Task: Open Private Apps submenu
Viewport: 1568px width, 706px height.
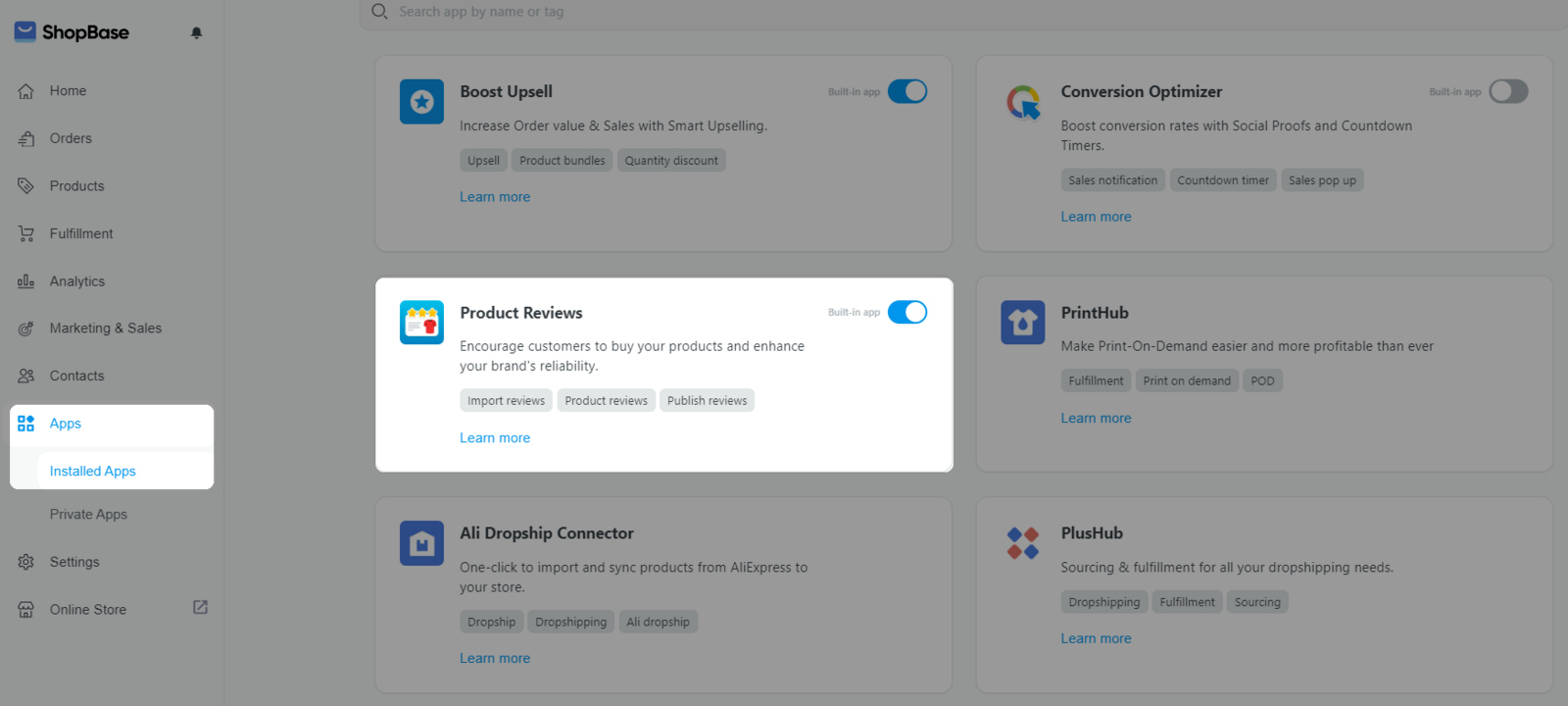Action: pyautogui.click(x=88, y=515)
